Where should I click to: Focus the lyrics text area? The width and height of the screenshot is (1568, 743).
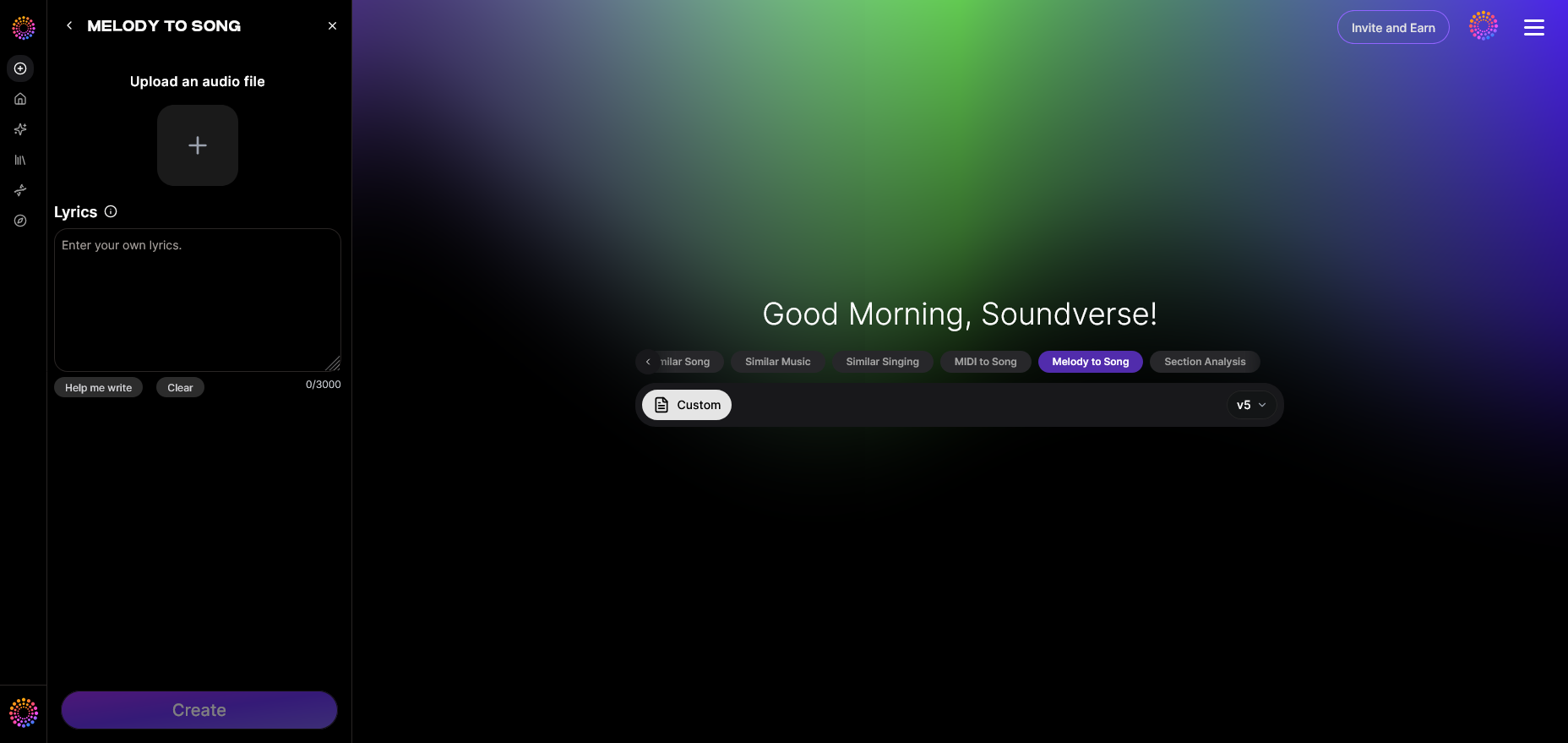pyautogui.click(x=198, y=300)
